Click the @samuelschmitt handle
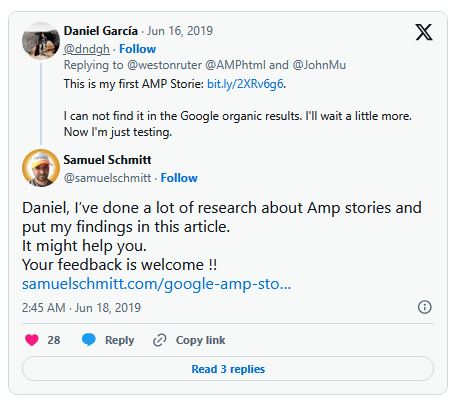 107,178
